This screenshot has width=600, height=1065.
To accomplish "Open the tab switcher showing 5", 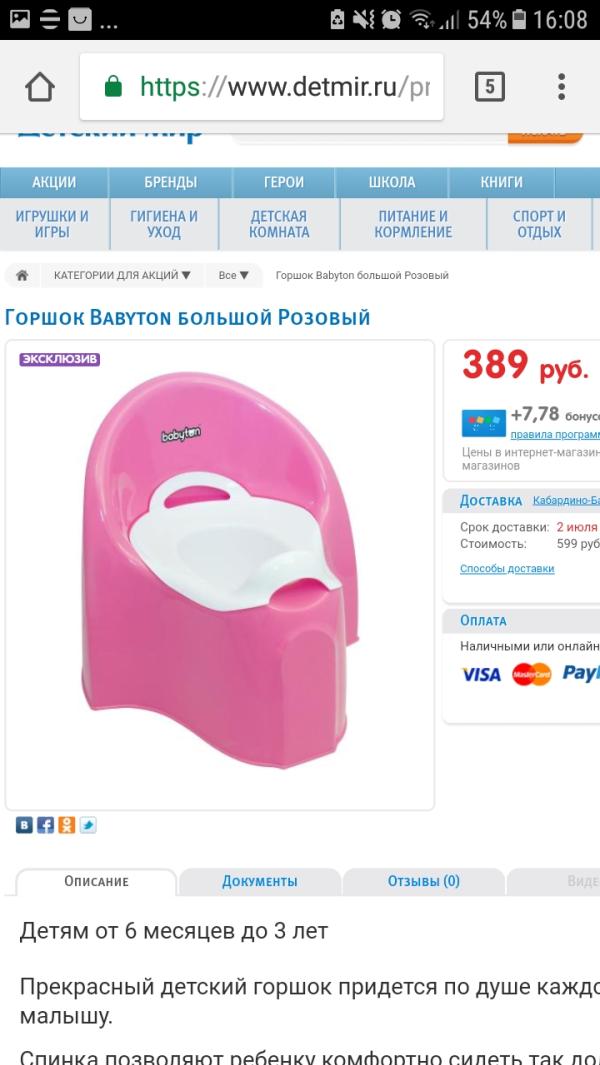I will 489,87.
